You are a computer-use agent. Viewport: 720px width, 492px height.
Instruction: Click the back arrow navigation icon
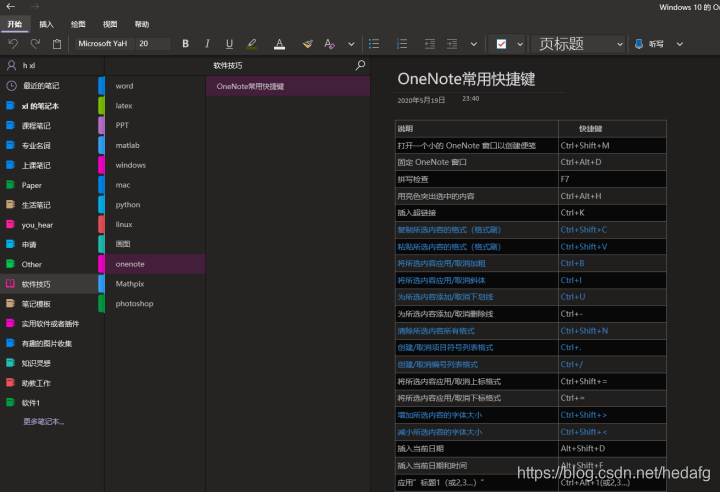(11, 6)
